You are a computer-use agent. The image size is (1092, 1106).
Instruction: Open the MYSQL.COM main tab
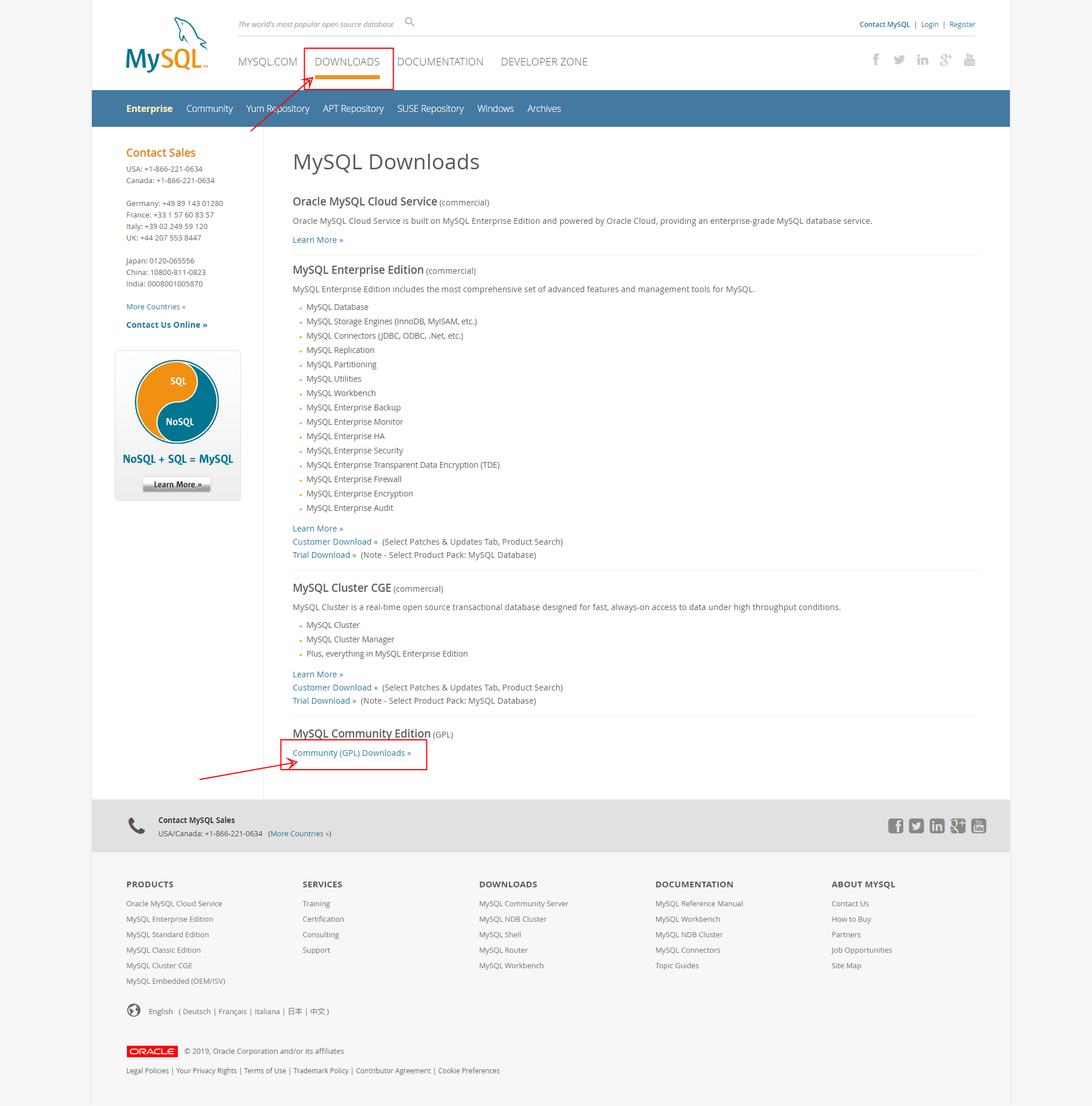pos(267,62)
